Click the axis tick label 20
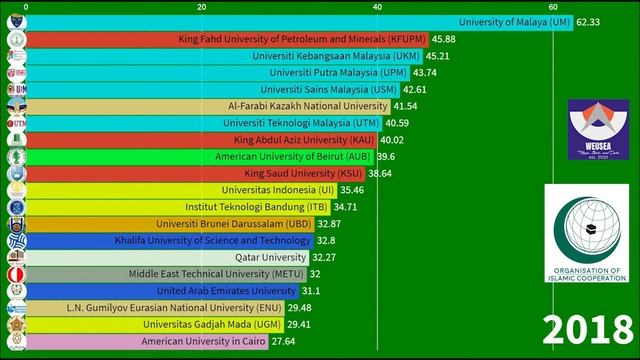The width and height of the screenshot is (640, 360). point(202,7)
